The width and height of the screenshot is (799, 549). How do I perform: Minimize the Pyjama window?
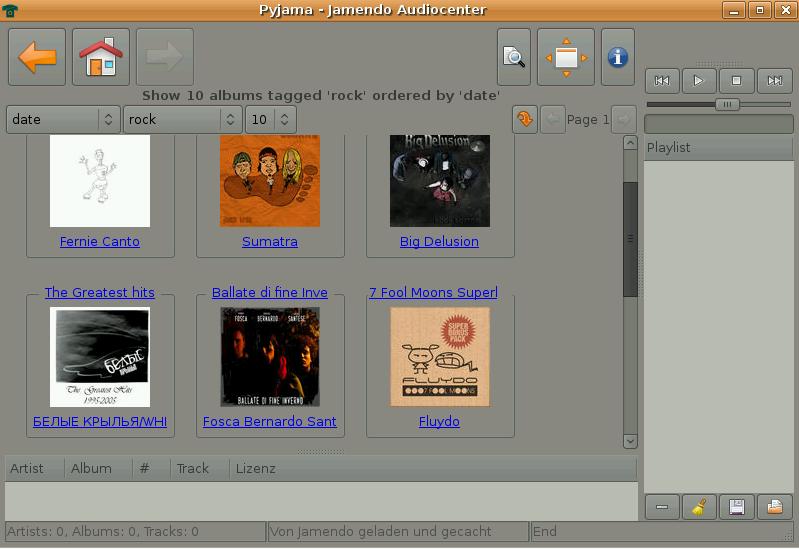coord(733,10)
